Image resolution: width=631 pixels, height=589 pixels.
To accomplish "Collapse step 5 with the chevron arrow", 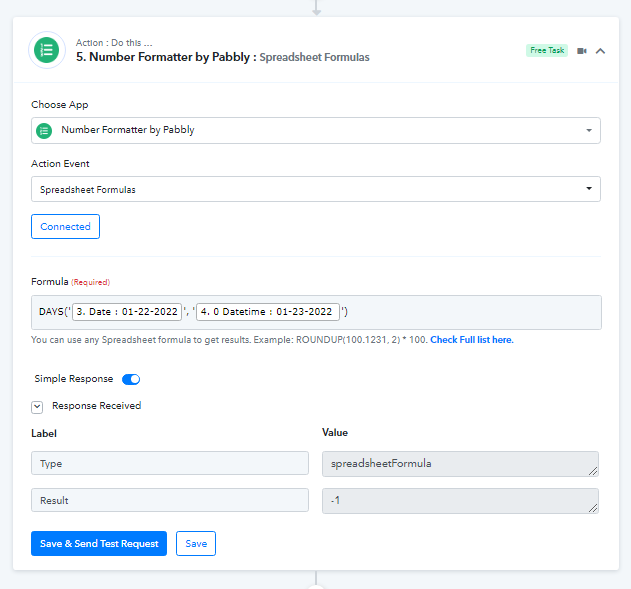I will pyautogui.click(x=600, y=51).
